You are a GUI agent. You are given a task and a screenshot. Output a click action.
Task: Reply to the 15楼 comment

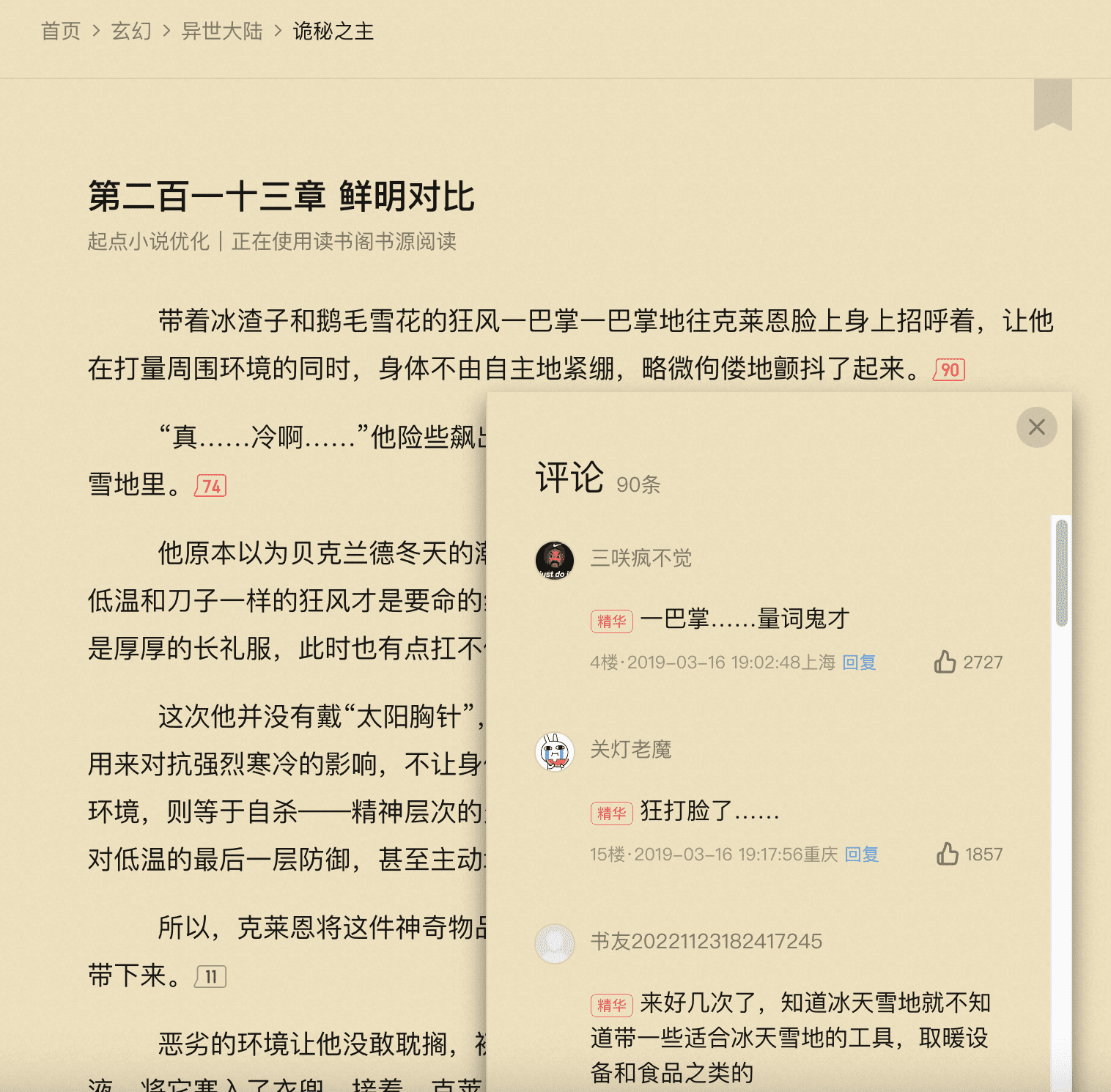point(862,855)
